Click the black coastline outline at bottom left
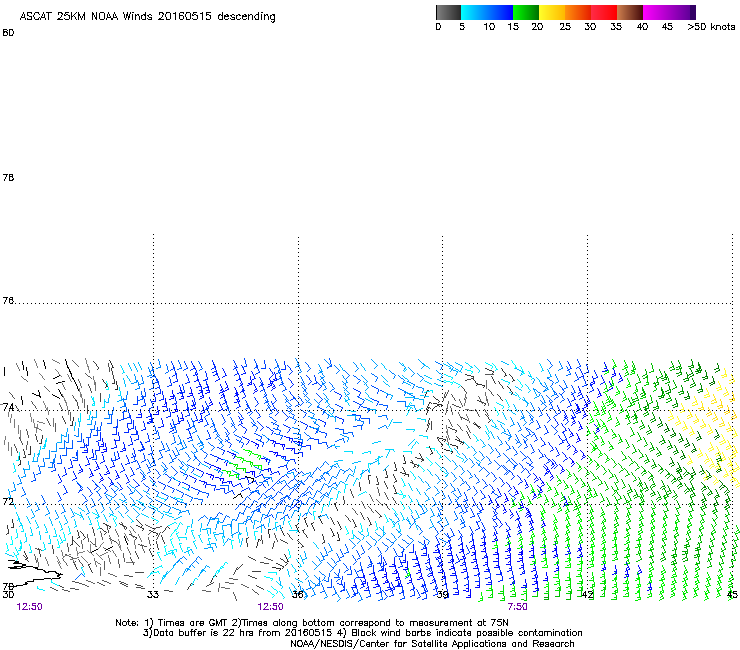Viewport: 740px width, 650px height. click(34, 573)
